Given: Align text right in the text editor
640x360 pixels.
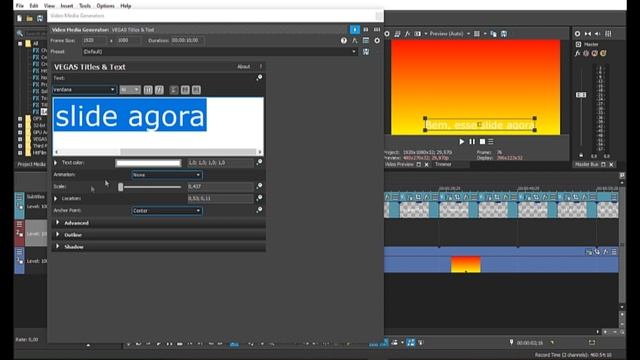Looking at the screenshot, I should (196, 90).
